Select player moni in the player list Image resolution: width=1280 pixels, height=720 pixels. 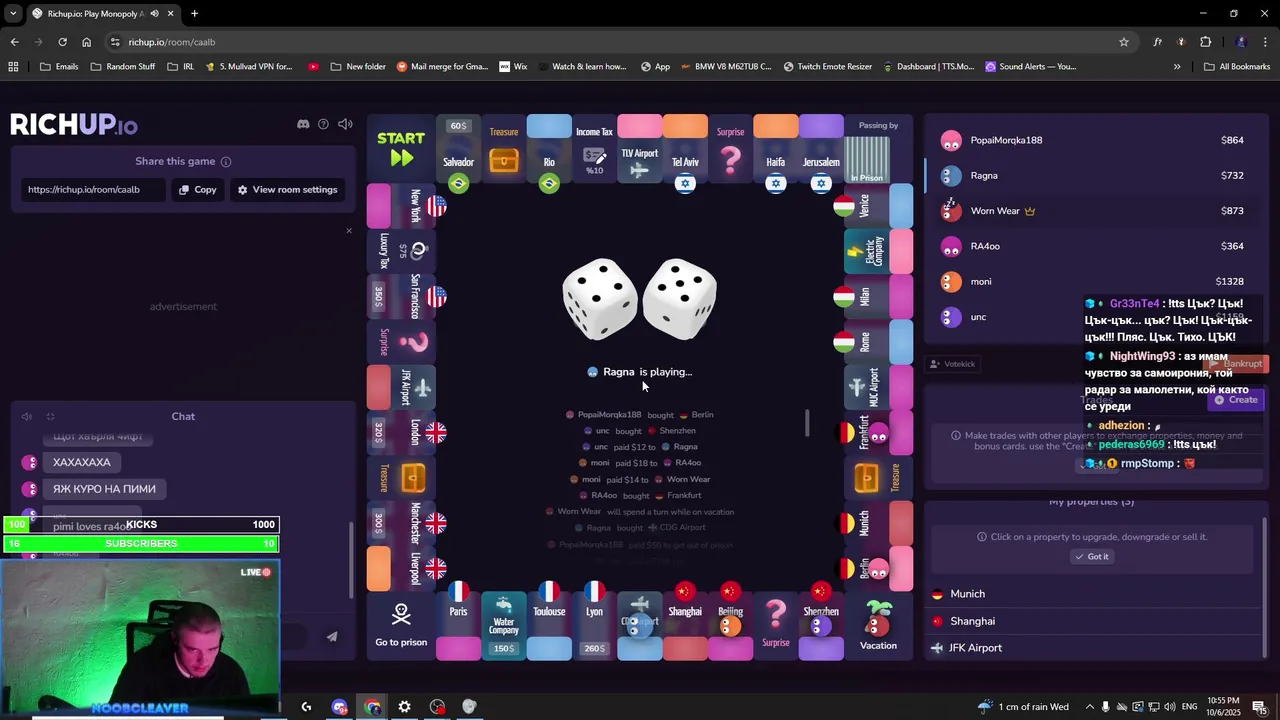point(1092,282)
